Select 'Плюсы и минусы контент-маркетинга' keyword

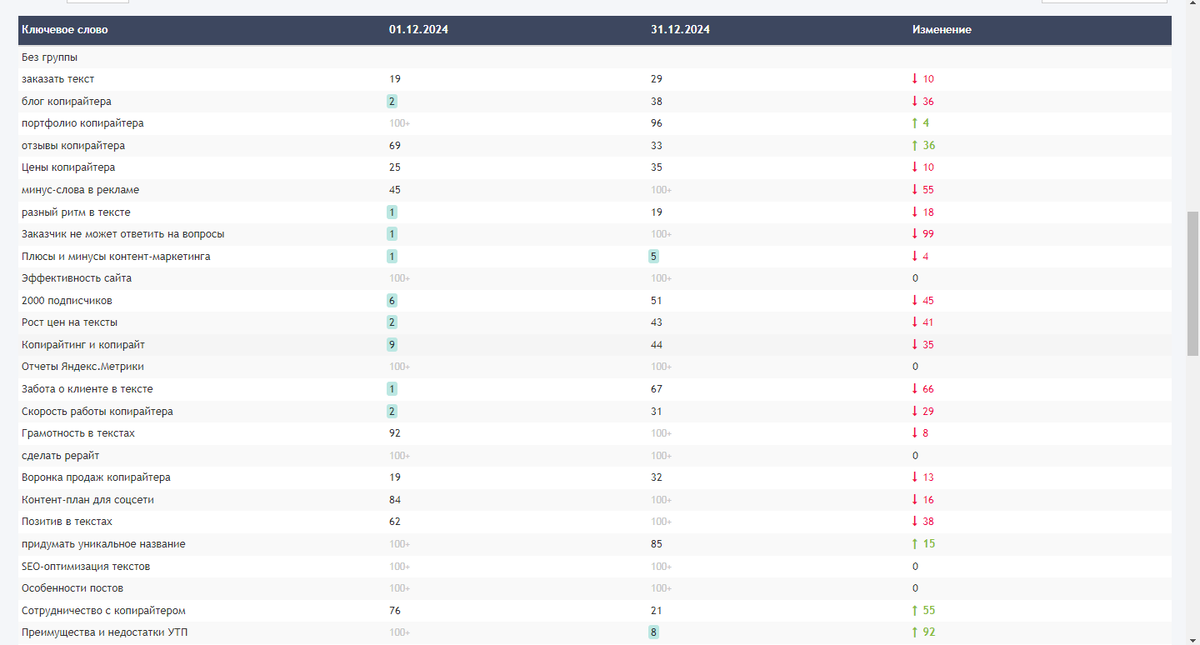pos(115,256)
